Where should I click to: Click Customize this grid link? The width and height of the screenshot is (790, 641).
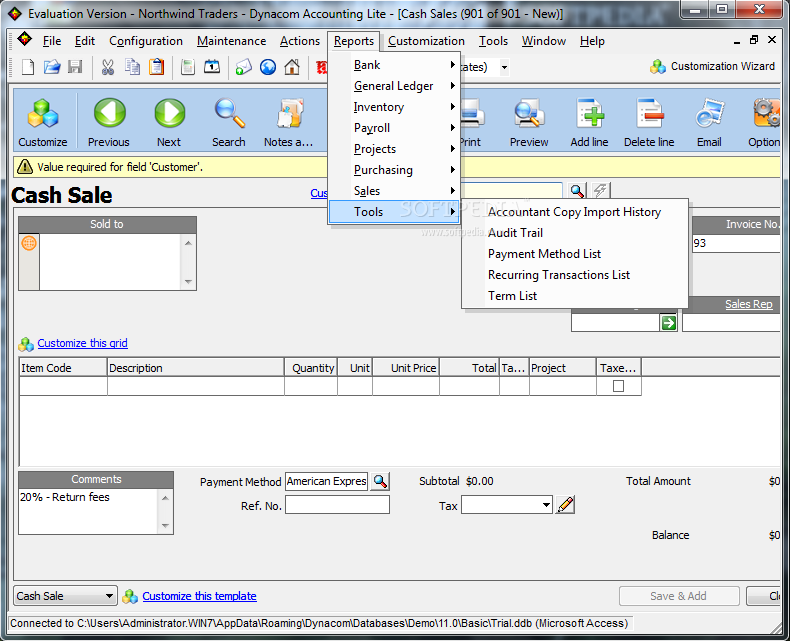point(83,343)
